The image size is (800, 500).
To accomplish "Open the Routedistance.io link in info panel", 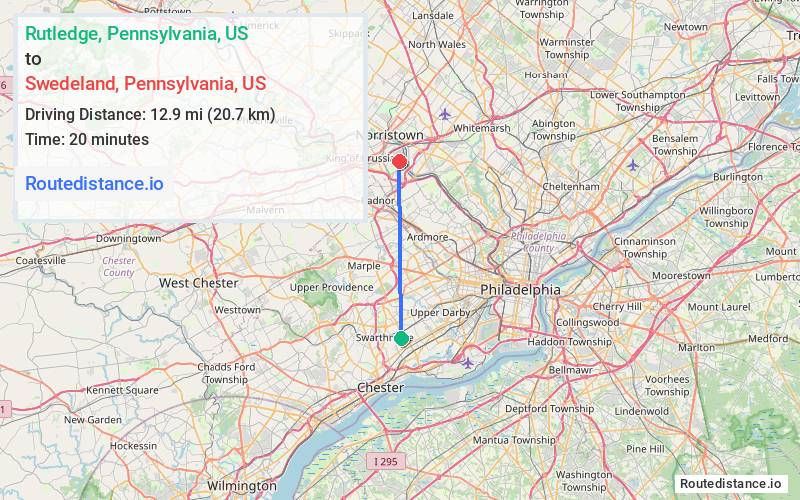I will tap(94, 183).
